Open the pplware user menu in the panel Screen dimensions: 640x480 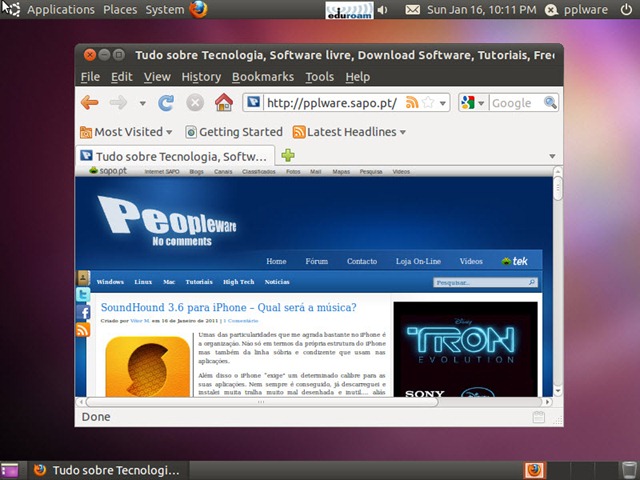pos(577,9)
